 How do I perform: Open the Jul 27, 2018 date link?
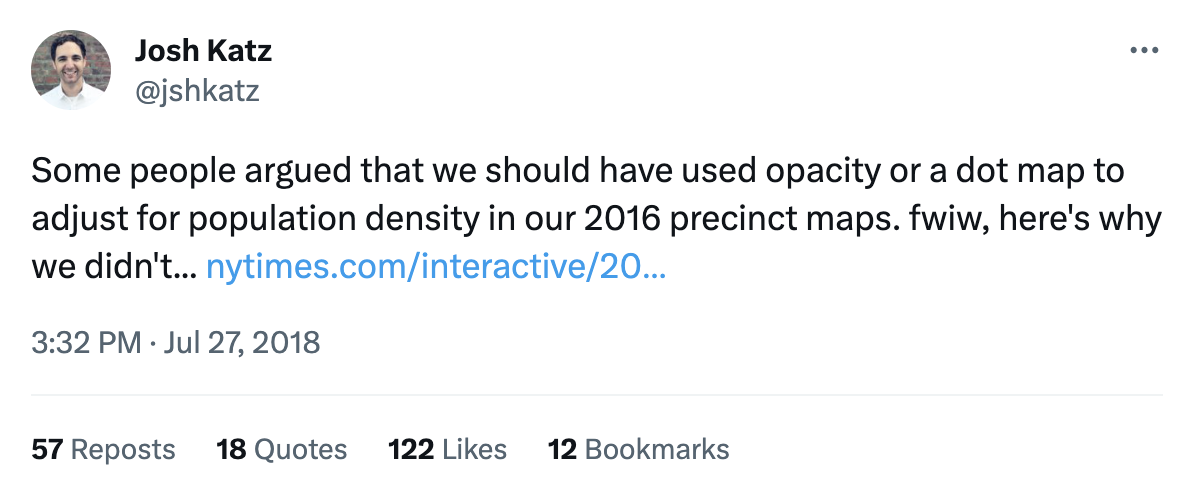coord(242,343)
